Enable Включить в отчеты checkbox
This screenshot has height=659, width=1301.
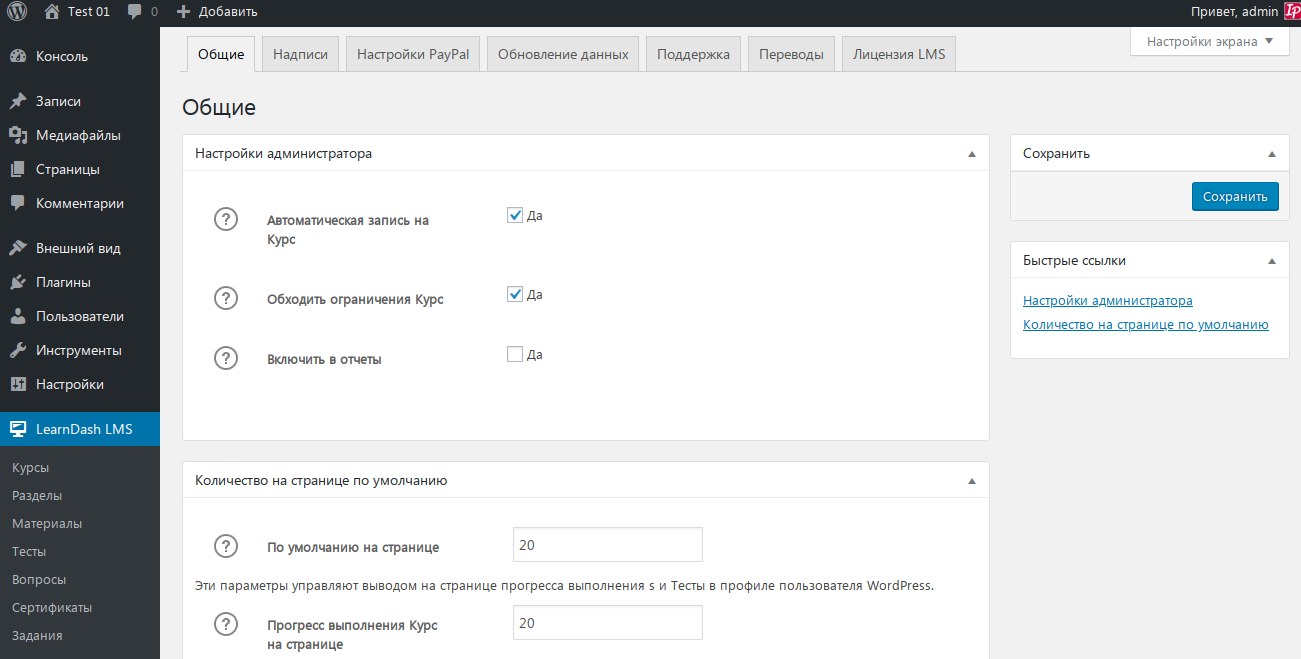click(515, 354)
